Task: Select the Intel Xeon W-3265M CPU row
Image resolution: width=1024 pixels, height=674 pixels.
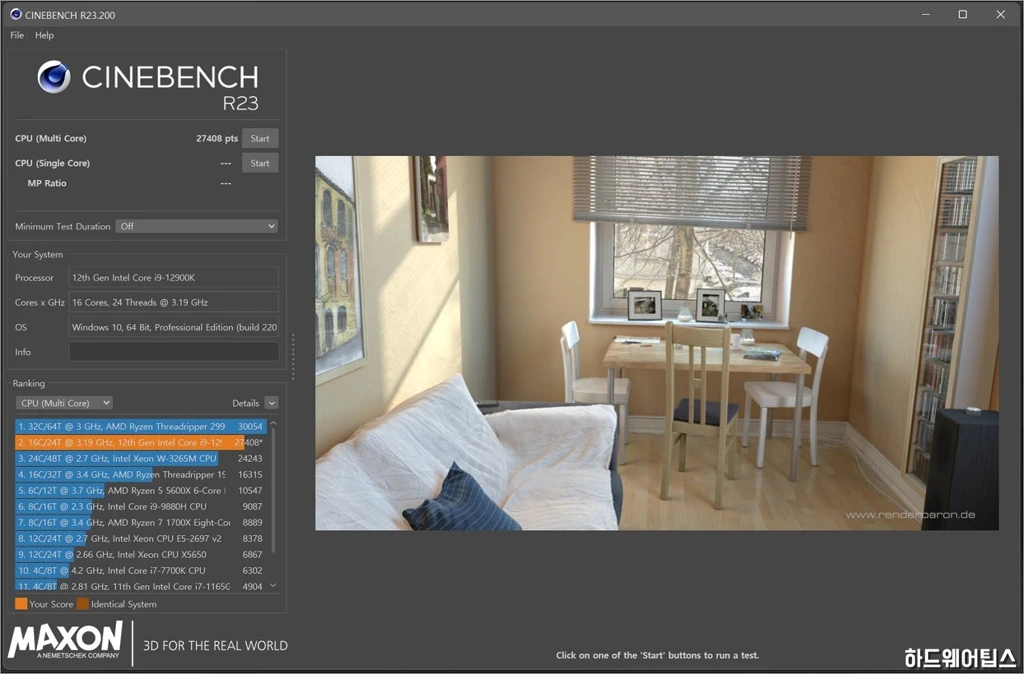Action: point(140,458)
